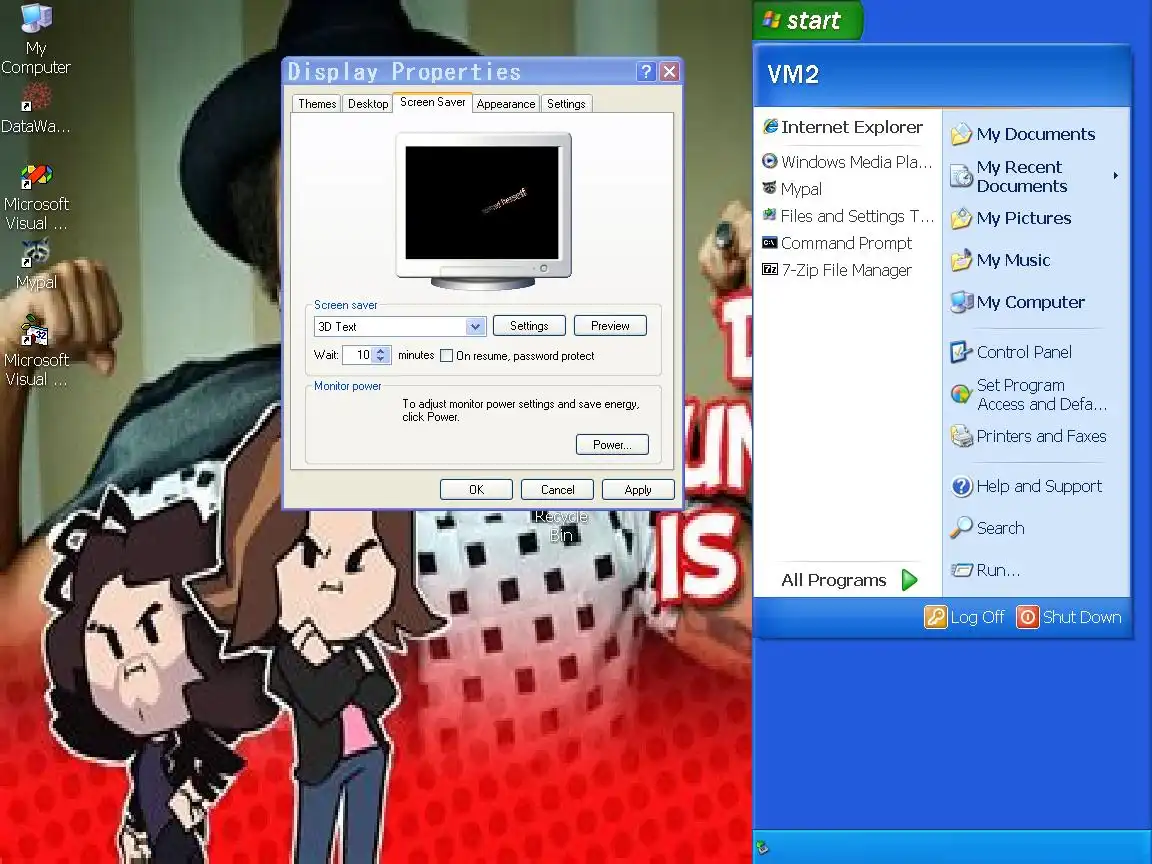Launch Windows Media Player from Start menu

pyautogui.click(x=847, y=162)
